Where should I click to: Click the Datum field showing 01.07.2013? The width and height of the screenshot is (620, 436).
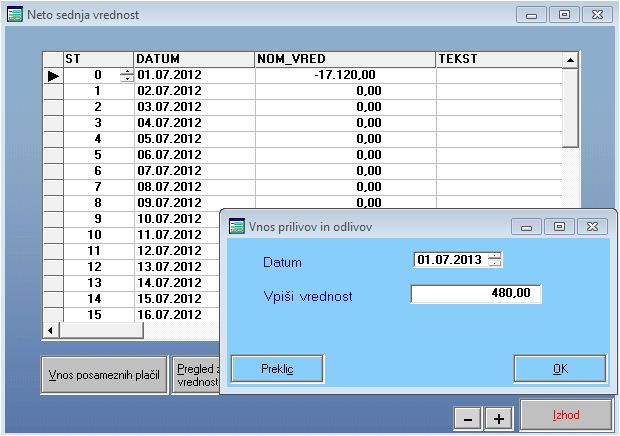449,260
